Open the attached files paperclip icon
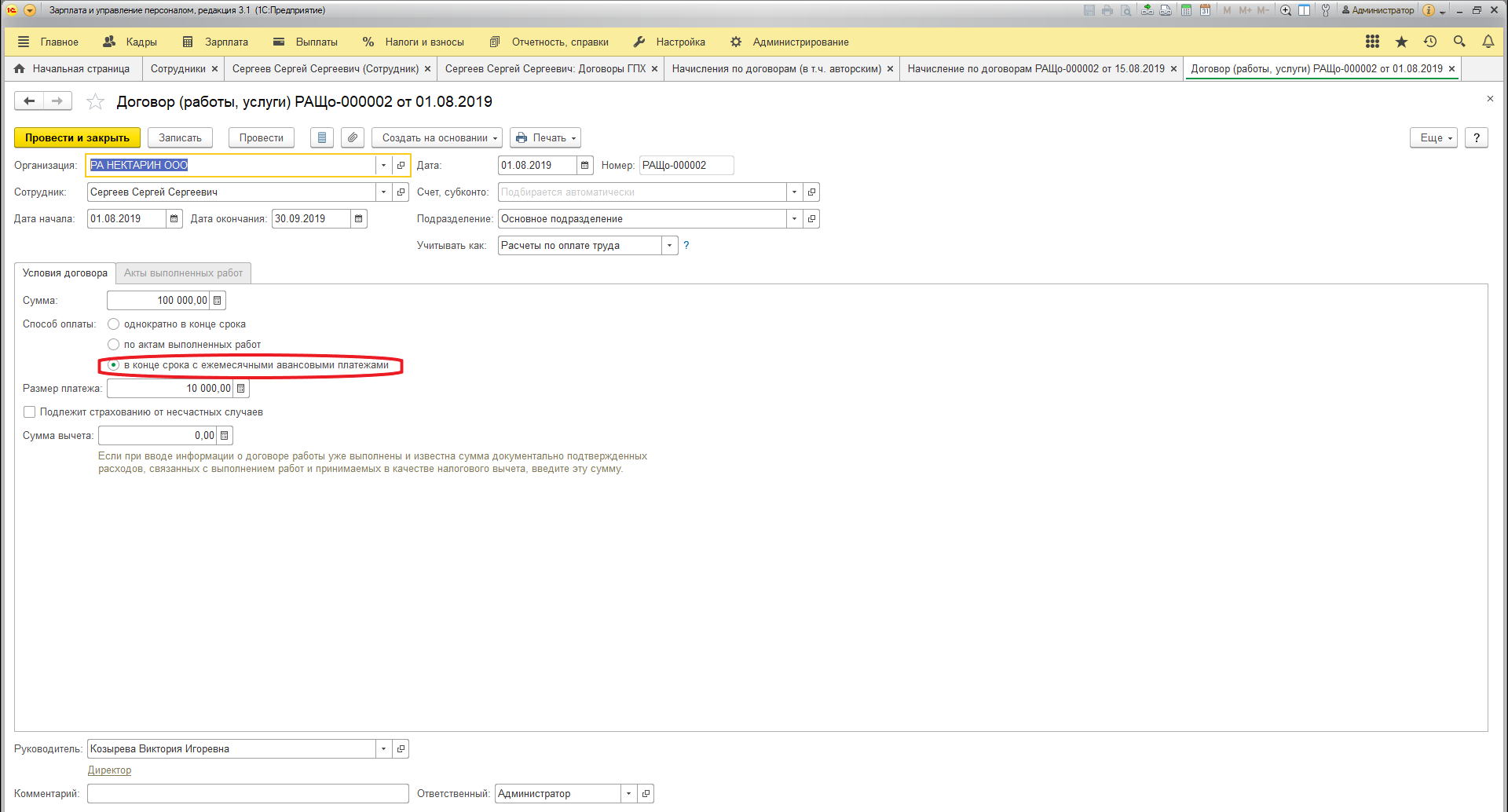Screen dimensions: 1508x812 [x=353, y=138]
